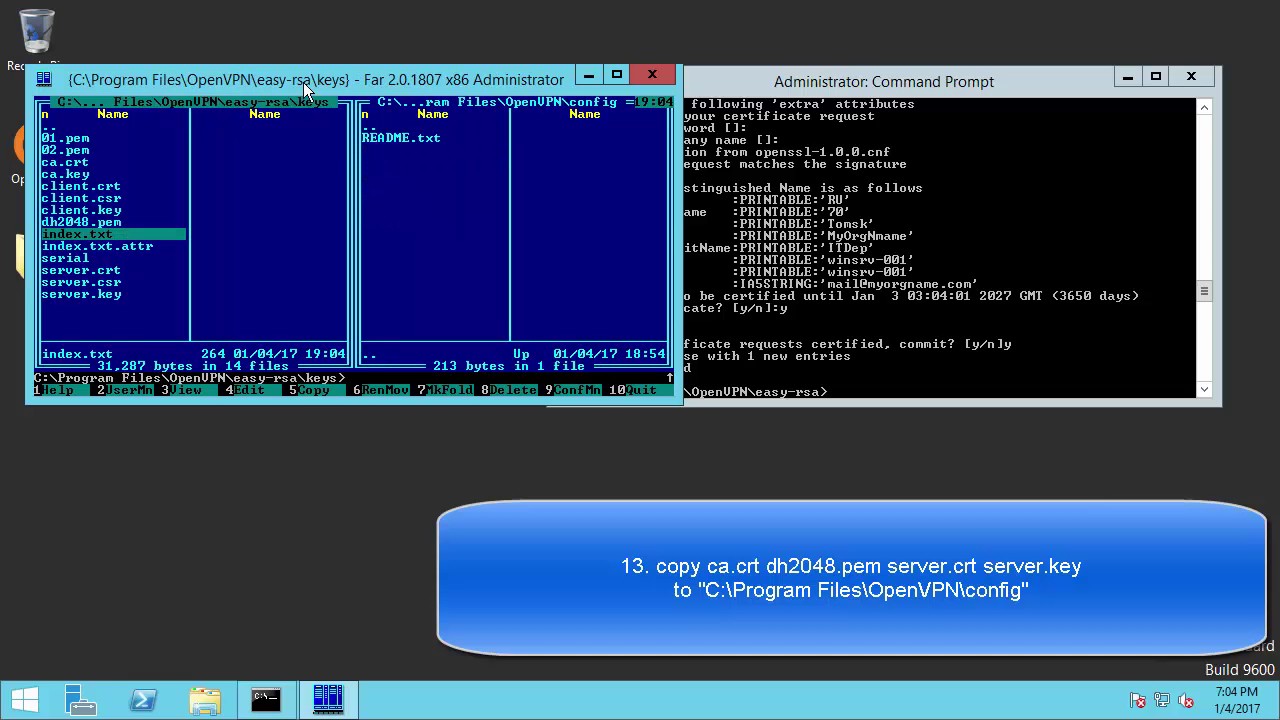Image resolution: width=1280 pixels, height=720 pixels.
Task: Click the network status tray icon
Action: point(1161,700)
